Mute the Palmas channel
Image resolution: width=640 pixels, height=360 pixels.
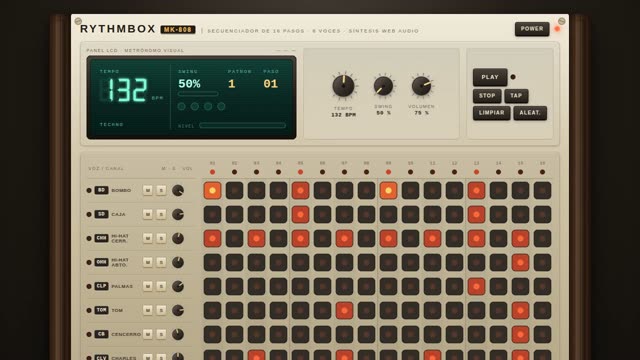(x=148, y=286)
